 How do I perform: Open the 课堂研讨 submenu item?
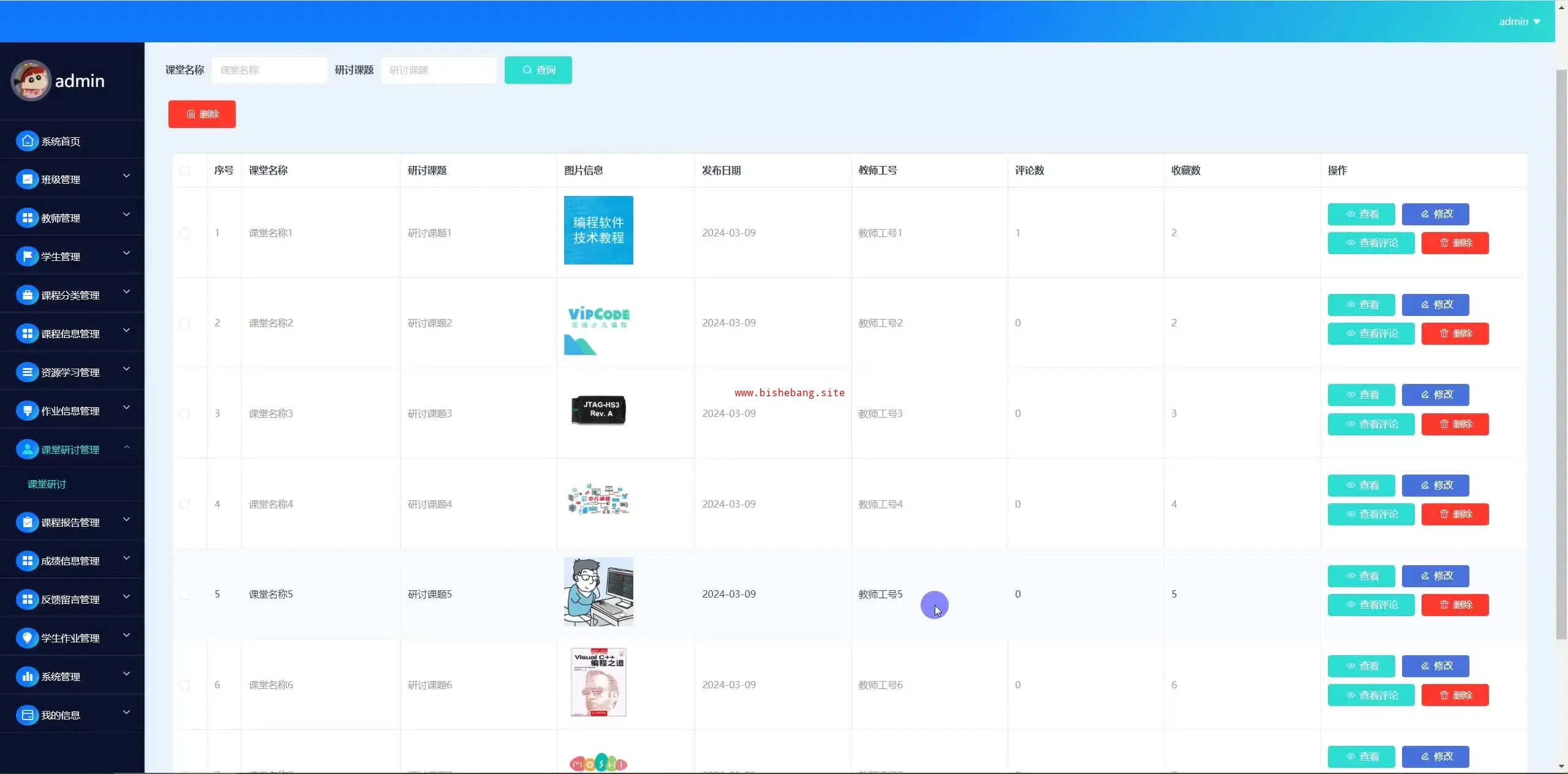[47, 484]
